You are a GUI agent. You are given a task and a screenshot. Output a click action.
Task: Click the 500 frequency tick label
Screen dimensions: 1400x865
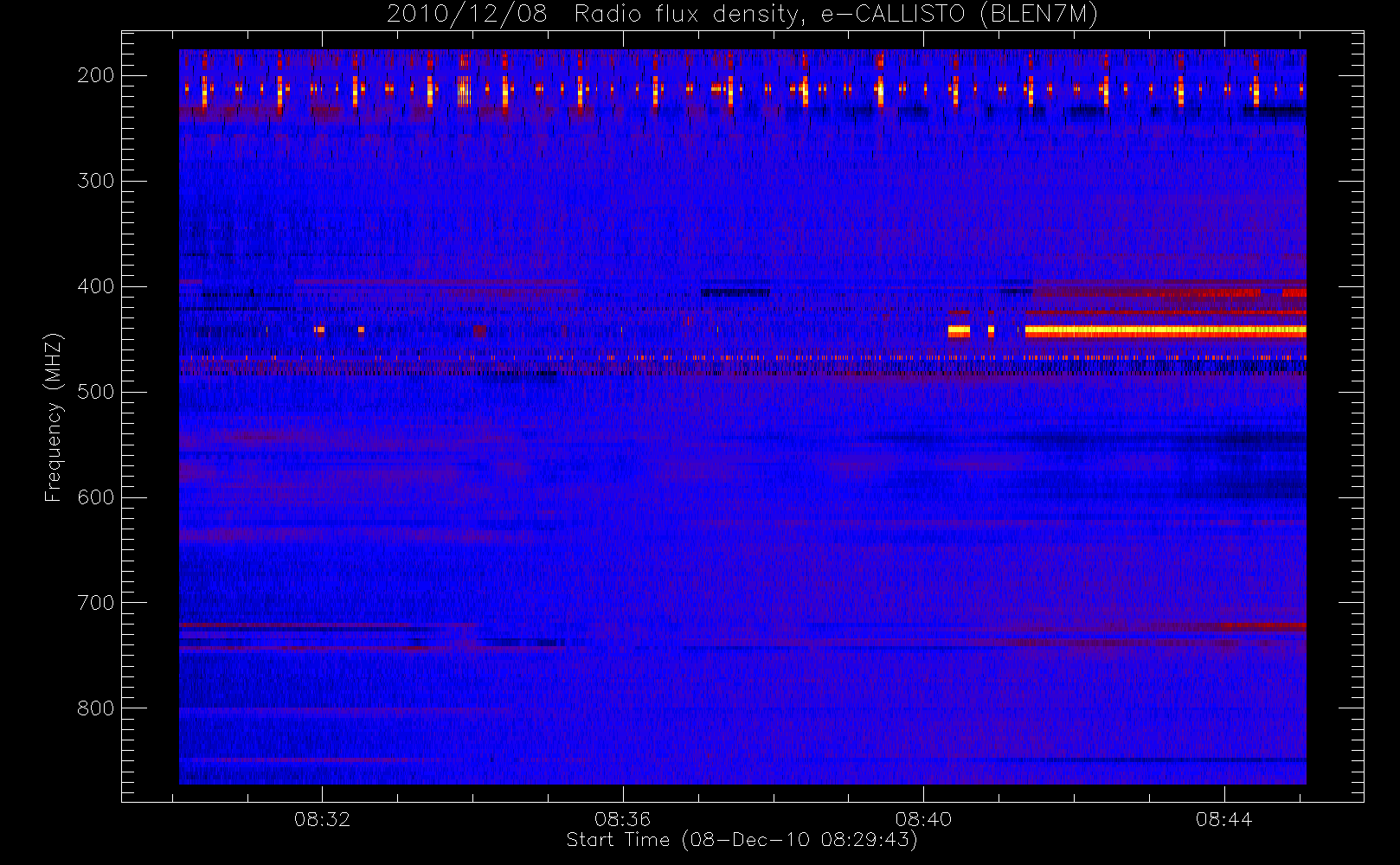[x=96, y=392]
